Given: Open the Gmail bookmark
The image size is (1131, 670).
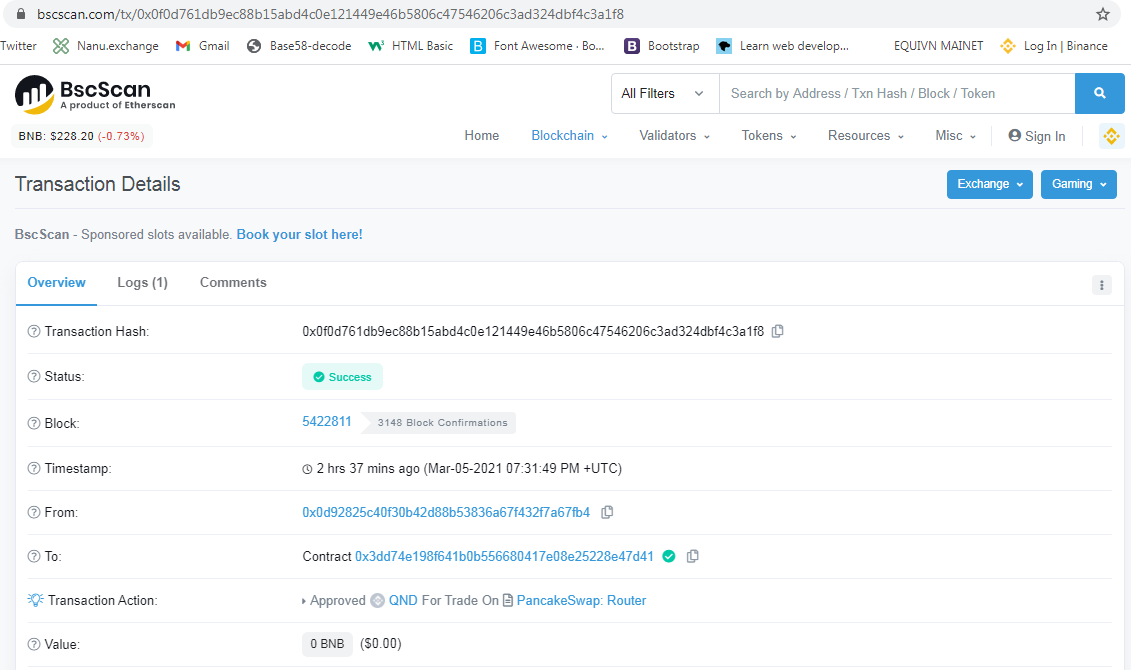Looking at the screenshot, I should click(x=203, y=45).
